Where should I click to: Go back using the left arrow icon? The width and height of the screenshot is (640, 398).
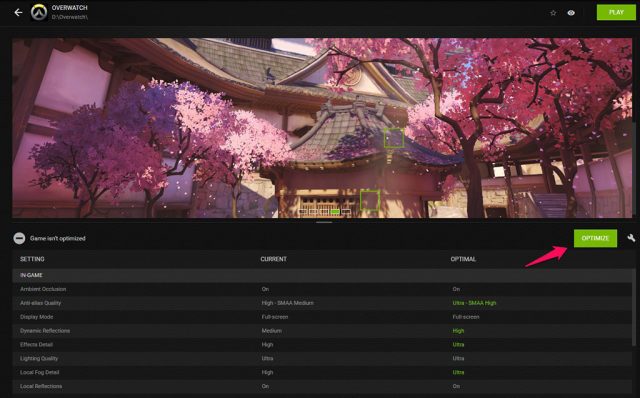[18, 13]
